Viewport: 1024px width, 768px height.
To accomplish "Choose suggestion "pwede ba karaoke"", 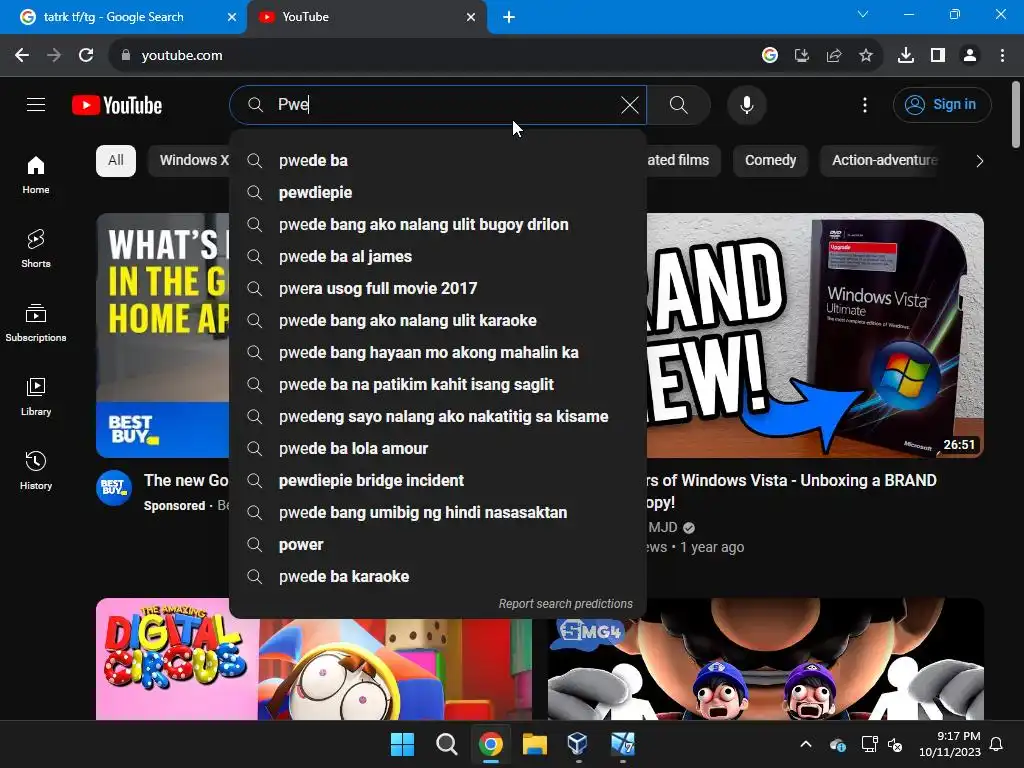I will click(x=438, y=577).
